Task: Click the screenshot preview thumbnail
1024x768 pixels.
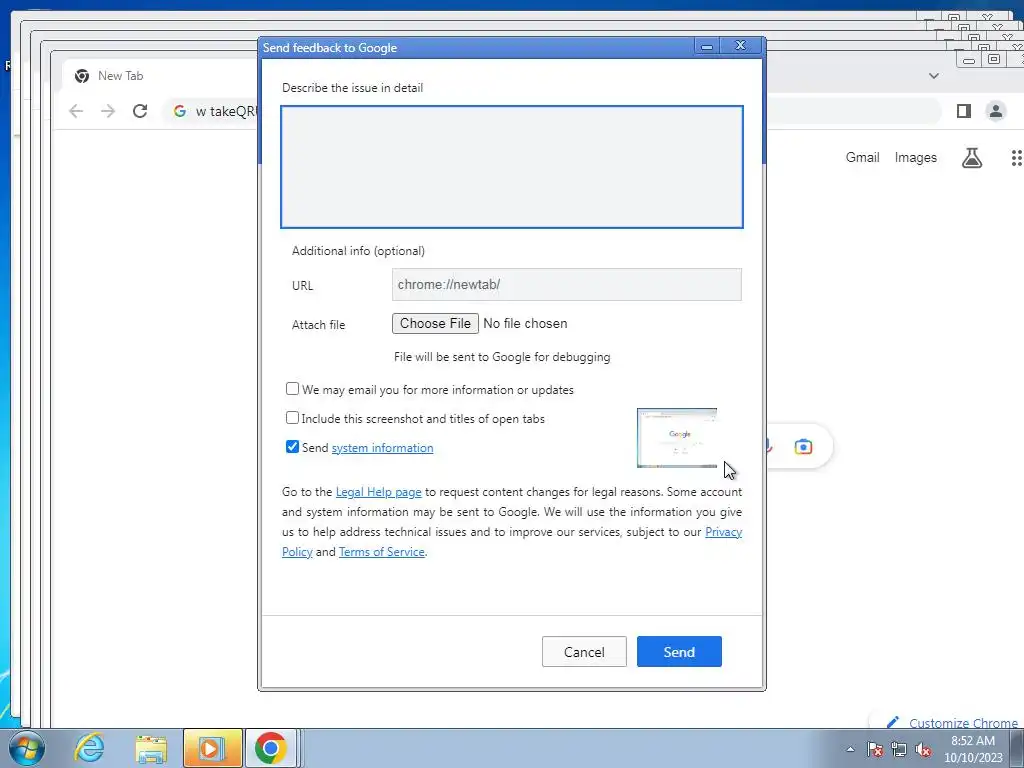Action: (x=677, y=438)
